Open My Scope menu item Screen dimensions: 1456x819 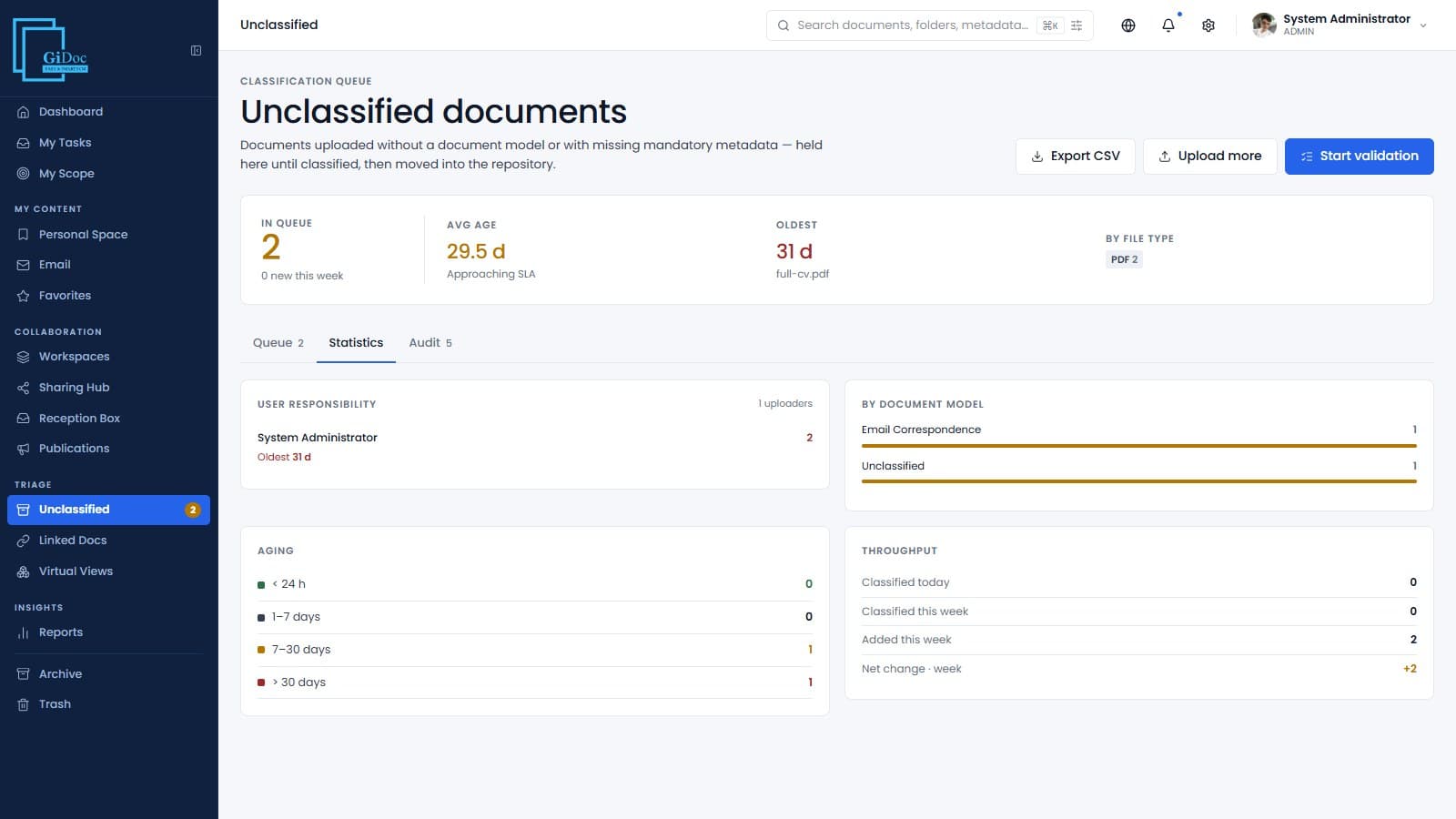click(x=109, y=174)
